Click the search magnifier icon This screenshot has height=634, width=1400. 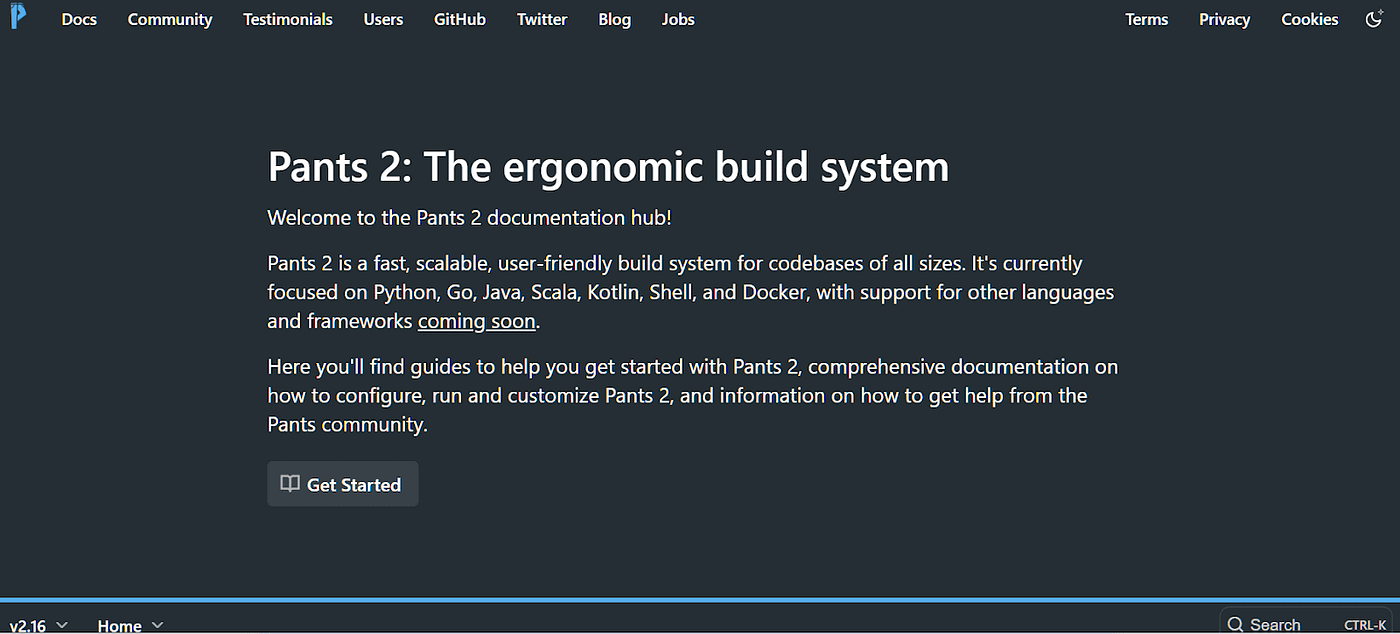coord(1235,624)
